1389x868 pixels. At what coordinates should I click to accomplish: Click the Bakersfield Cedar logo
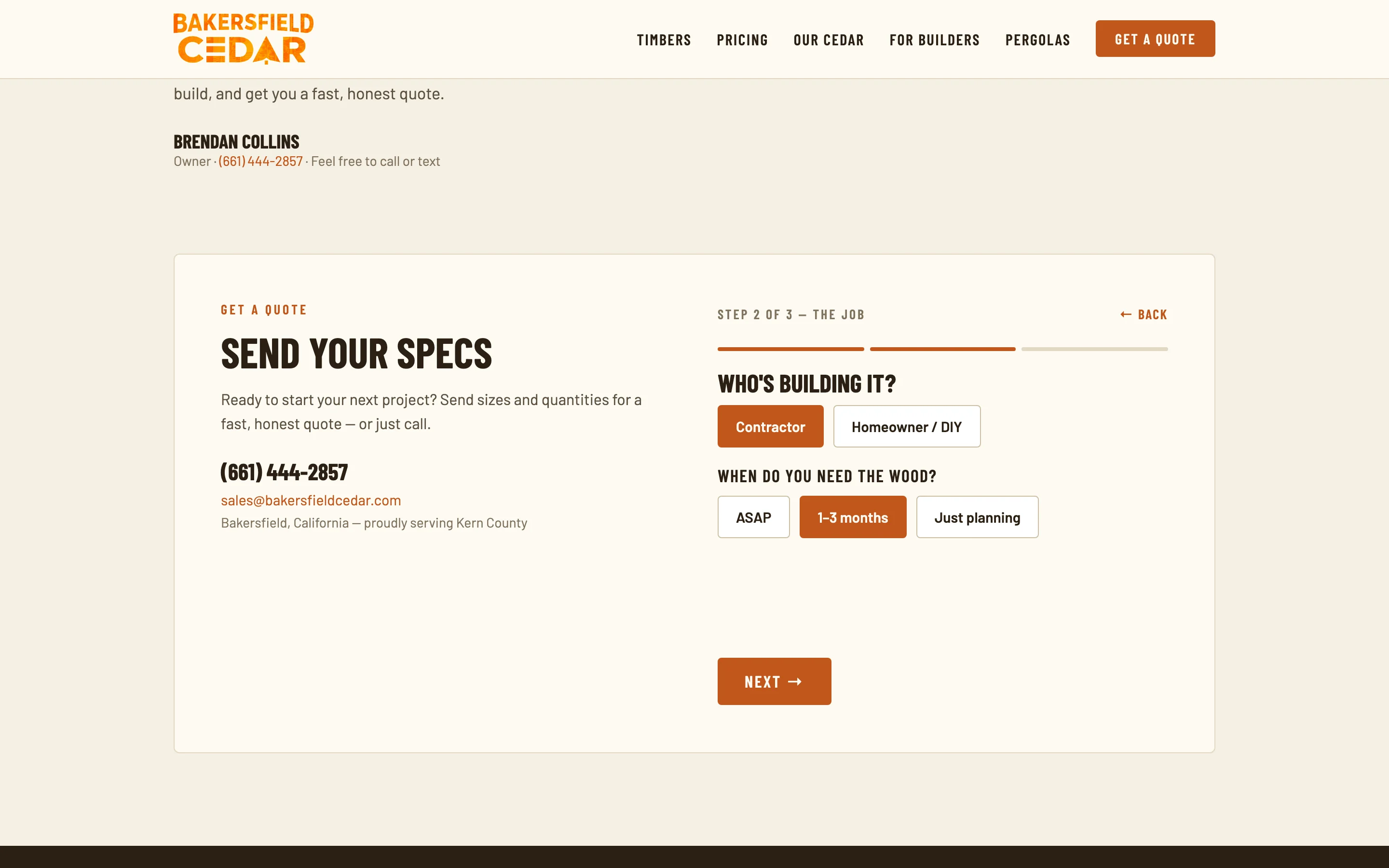244,39
